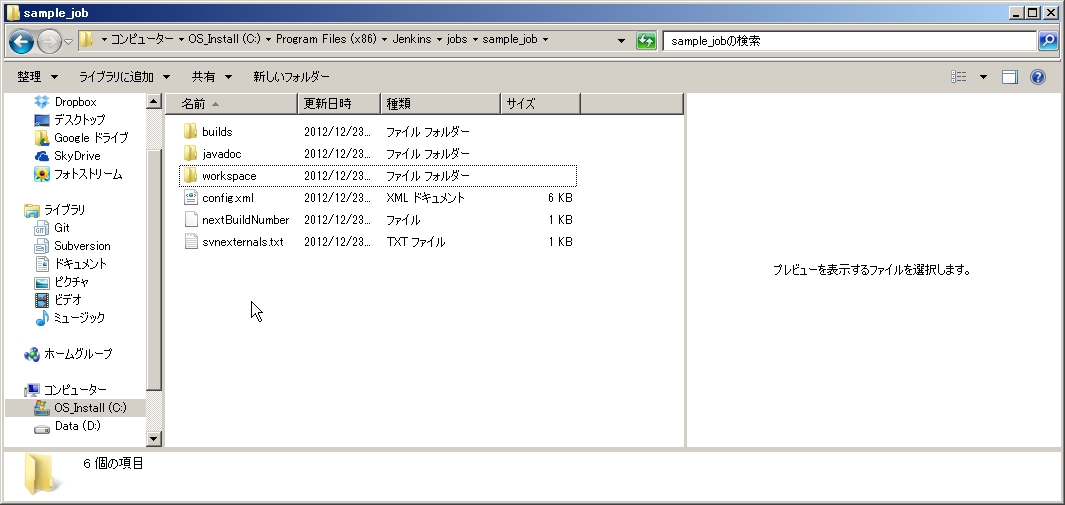The height and width of the screenshot is (505, 1065).
Task: Click 新しいフォルダー button
Action: coord(291,77)
